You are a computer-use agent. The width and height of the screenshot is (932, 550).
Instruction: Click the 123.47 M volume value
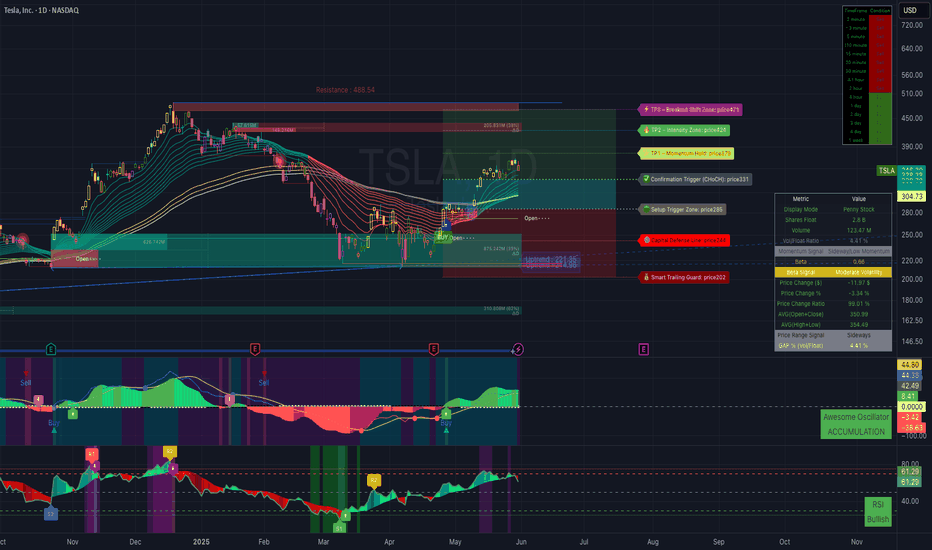pos(858,230)
